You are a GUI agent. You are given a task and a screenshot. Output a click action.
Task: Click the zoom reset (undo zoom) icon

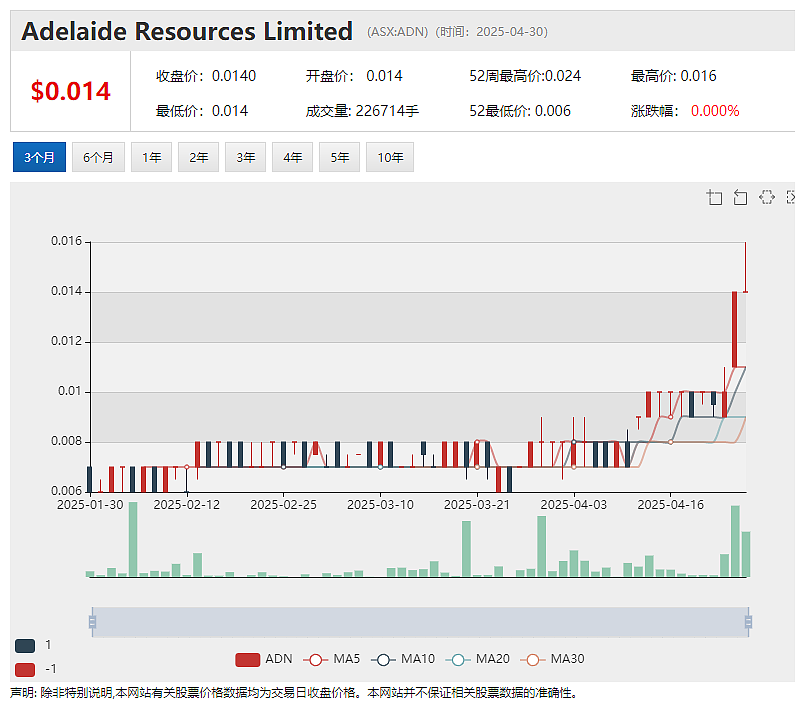point(740,198)
